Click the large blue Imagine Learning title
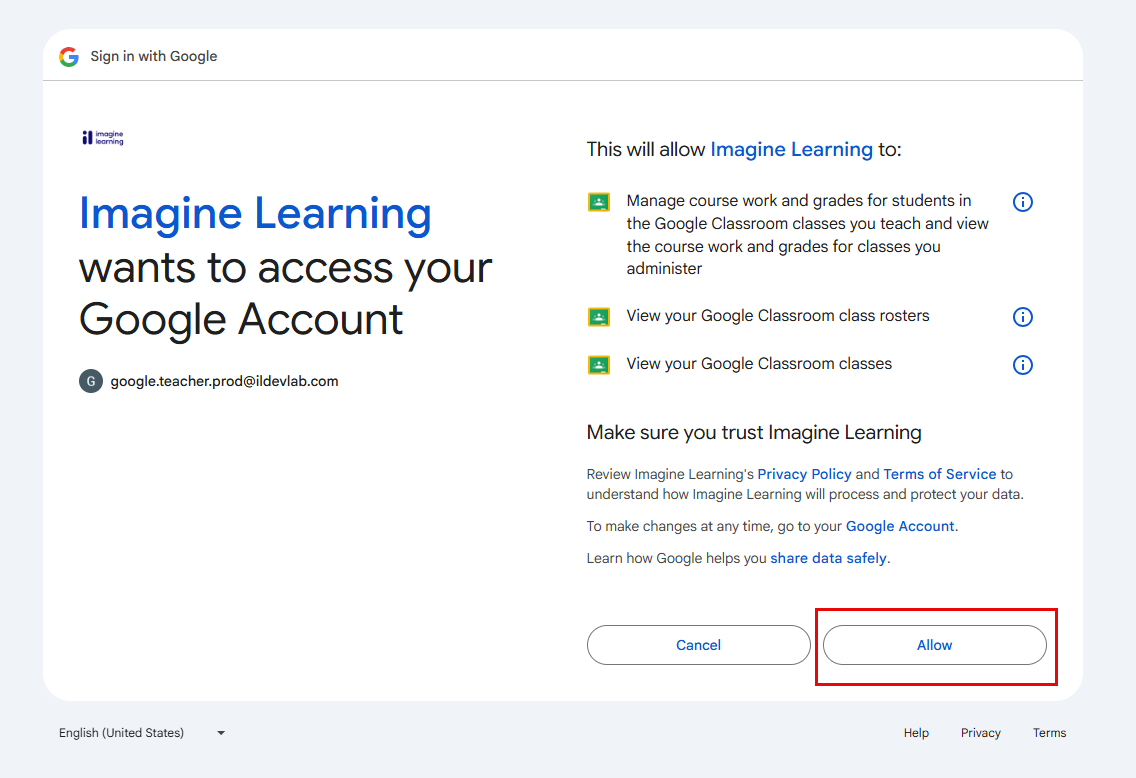 click(255, 214)
